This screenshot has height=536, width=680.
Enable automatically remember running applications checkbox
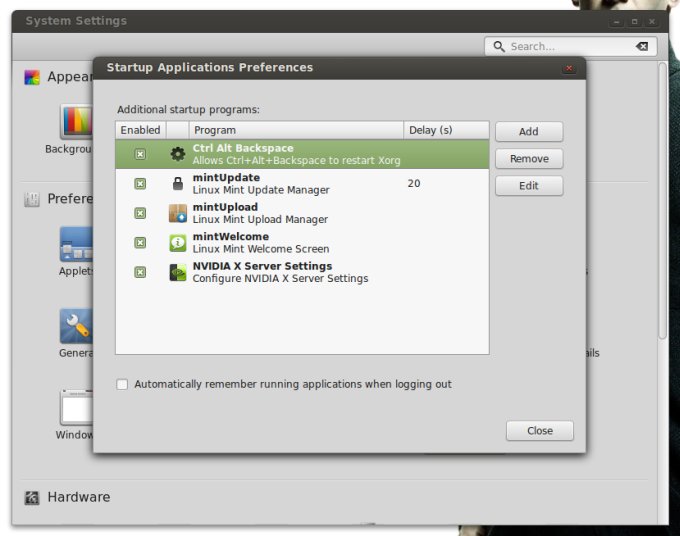[122, 384]
